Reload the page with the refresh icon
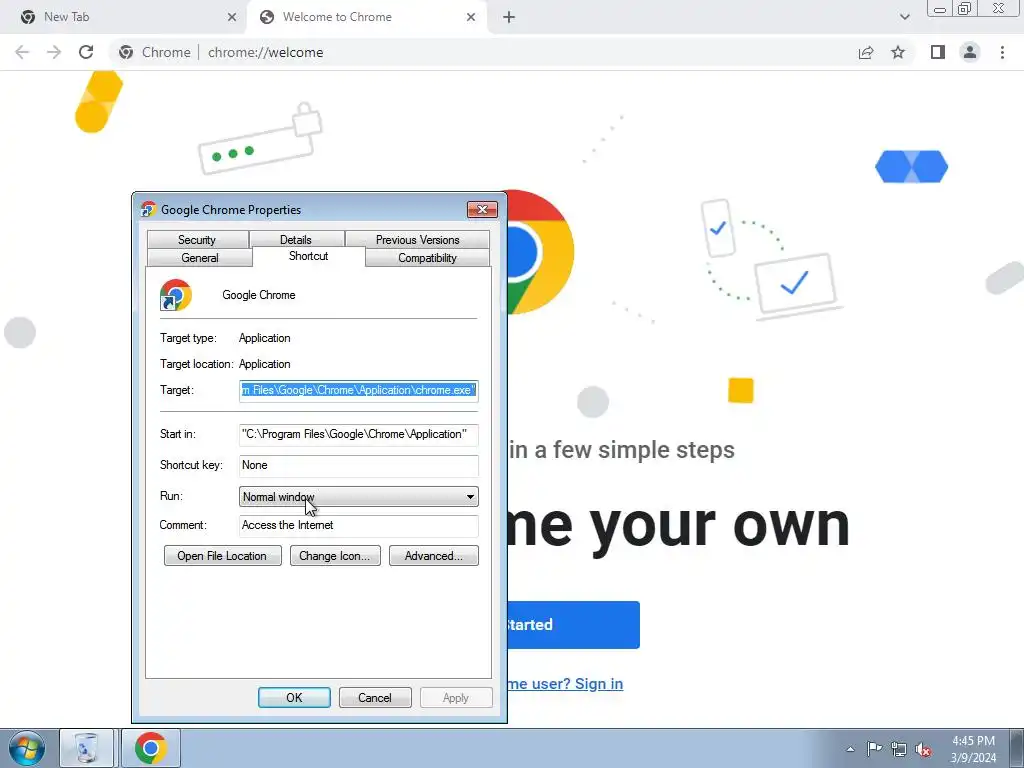1024x768 pixels. tap(86, 52)
